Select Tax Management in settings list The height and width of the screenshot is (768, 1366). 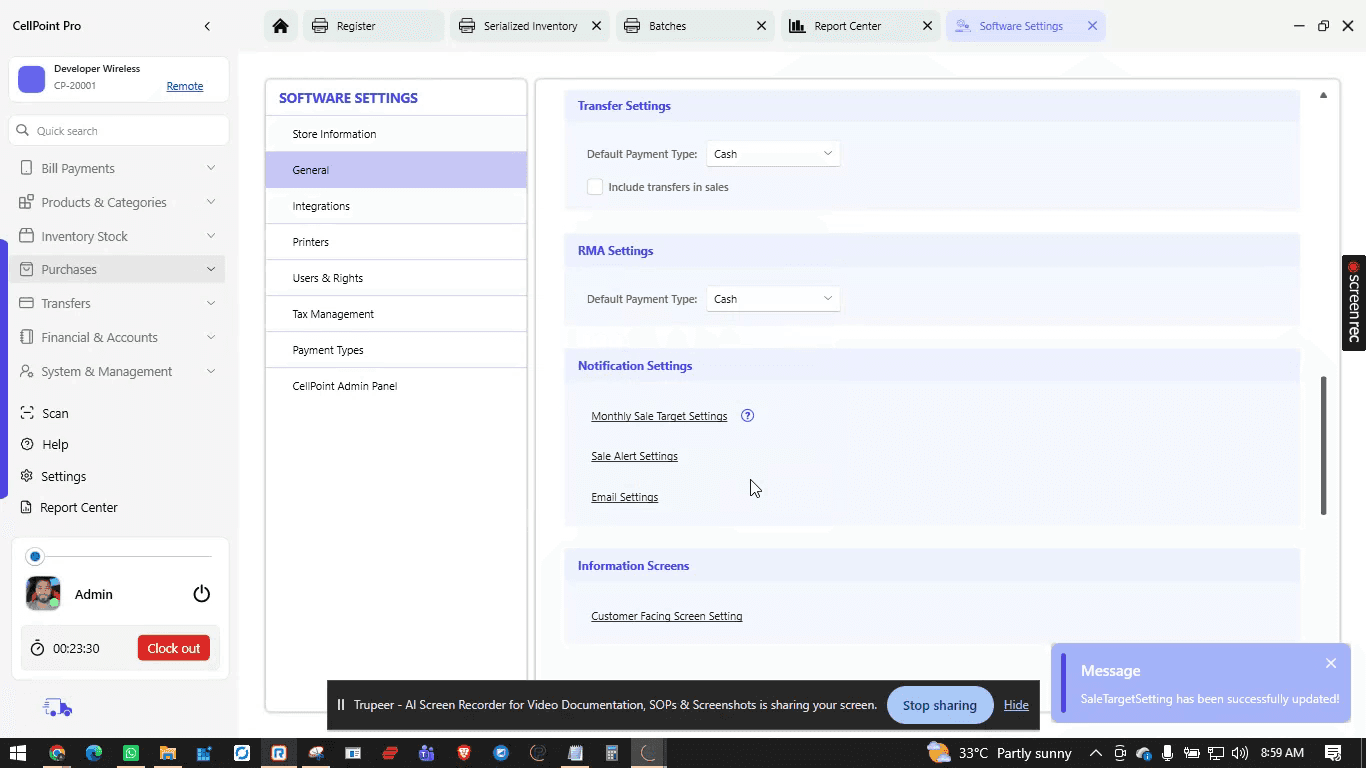[396, 314]
